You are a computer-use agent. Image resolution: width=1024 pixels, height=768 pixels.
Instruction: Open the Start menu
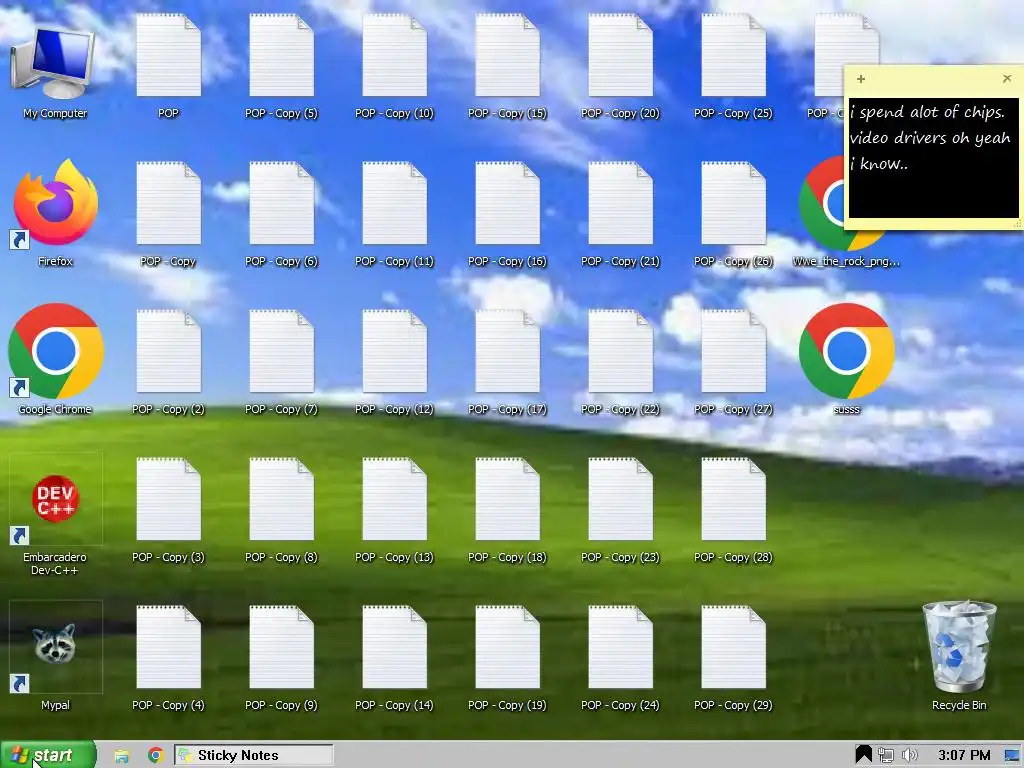[x=48, y=755]
